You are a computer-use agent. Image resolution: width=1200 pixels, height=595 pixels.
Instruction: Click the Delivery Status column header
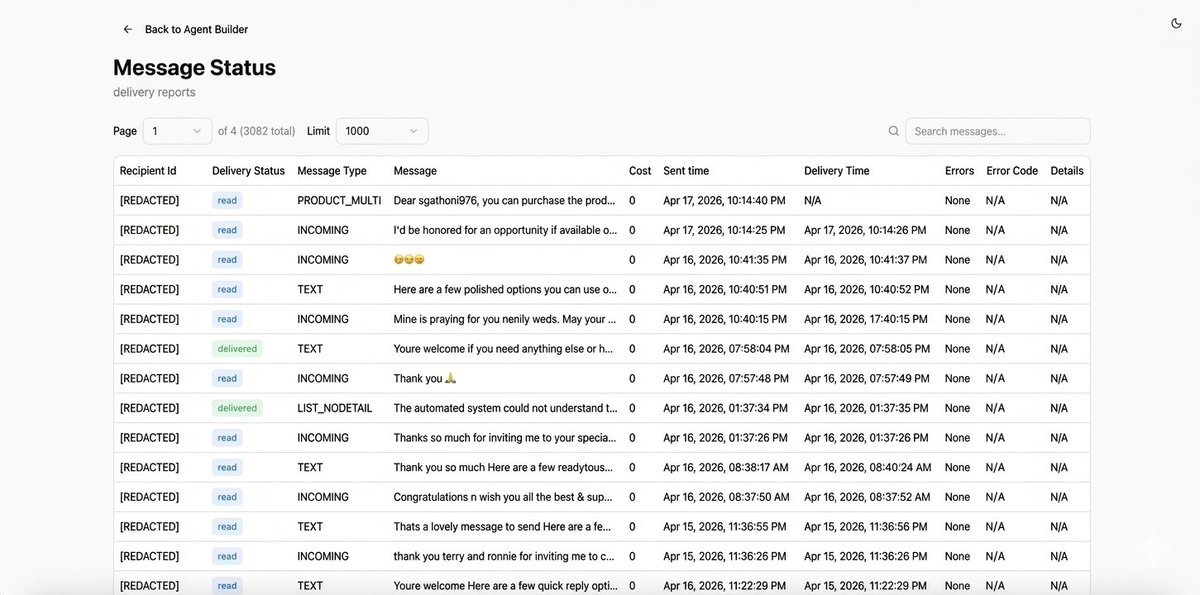[x=248, y=171]
